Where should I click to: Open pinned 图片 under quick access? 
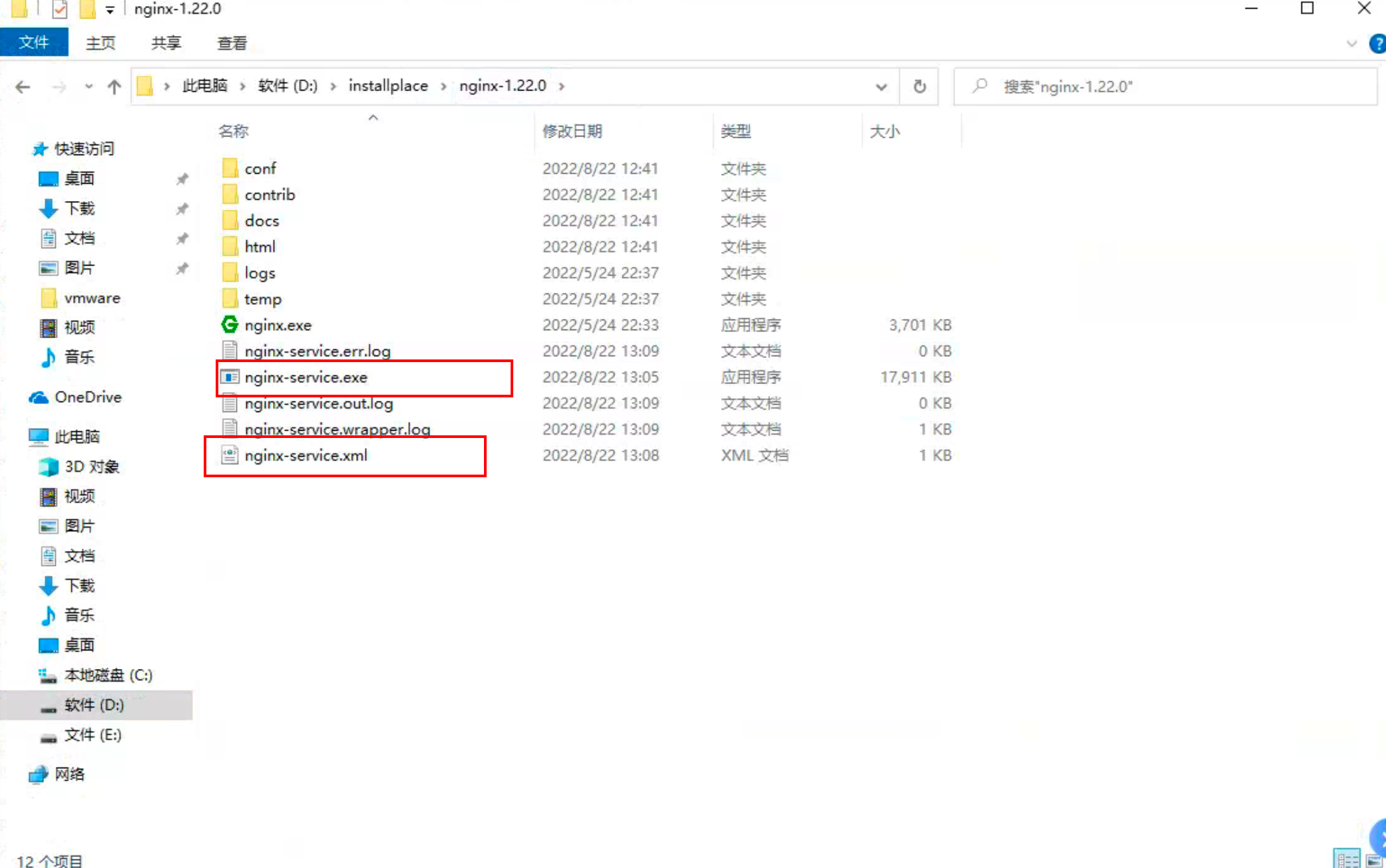point(79,268)
